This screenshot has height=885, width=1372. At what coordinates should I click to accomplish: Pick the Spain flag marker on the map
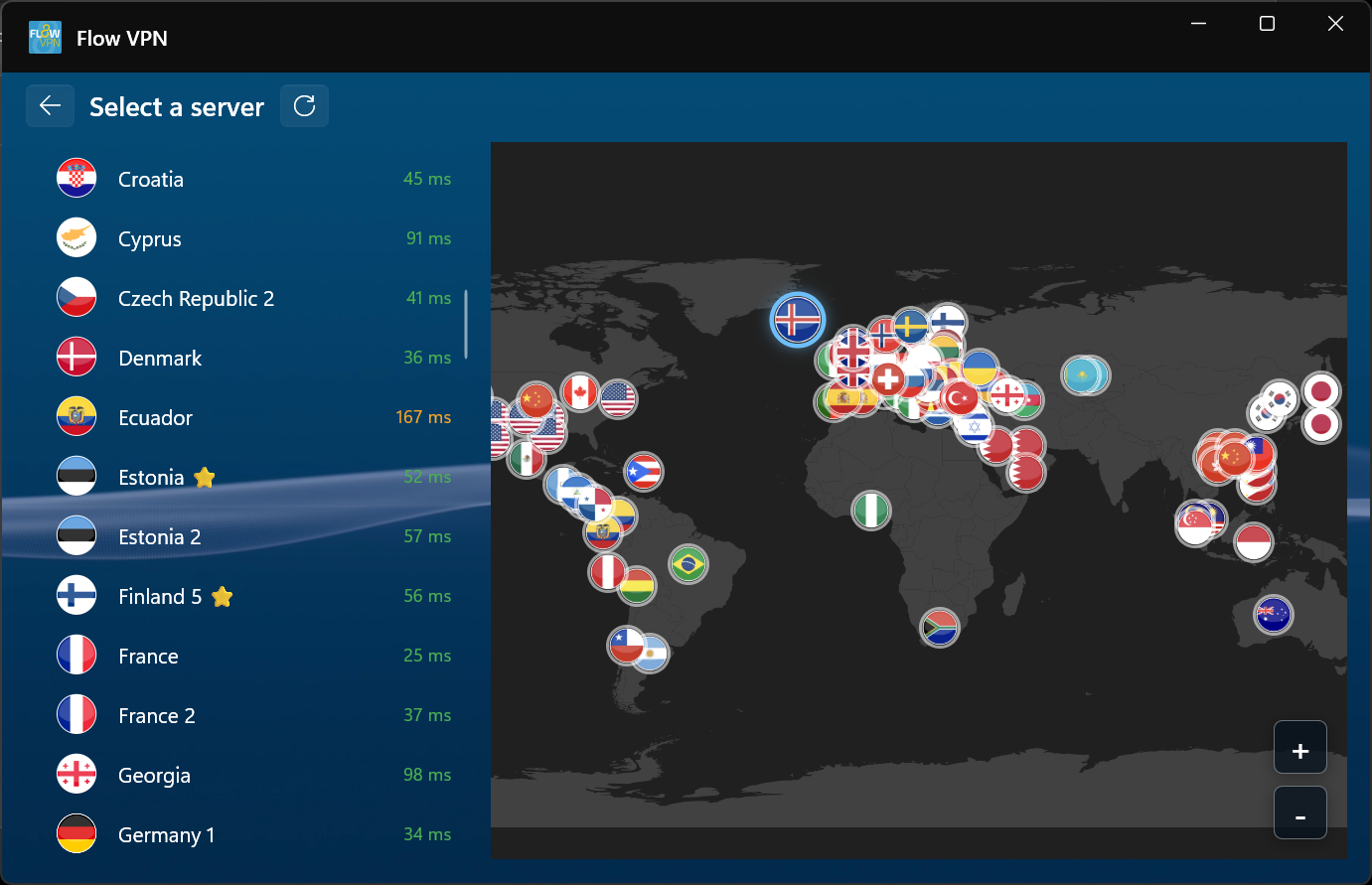tap(844, 397)
